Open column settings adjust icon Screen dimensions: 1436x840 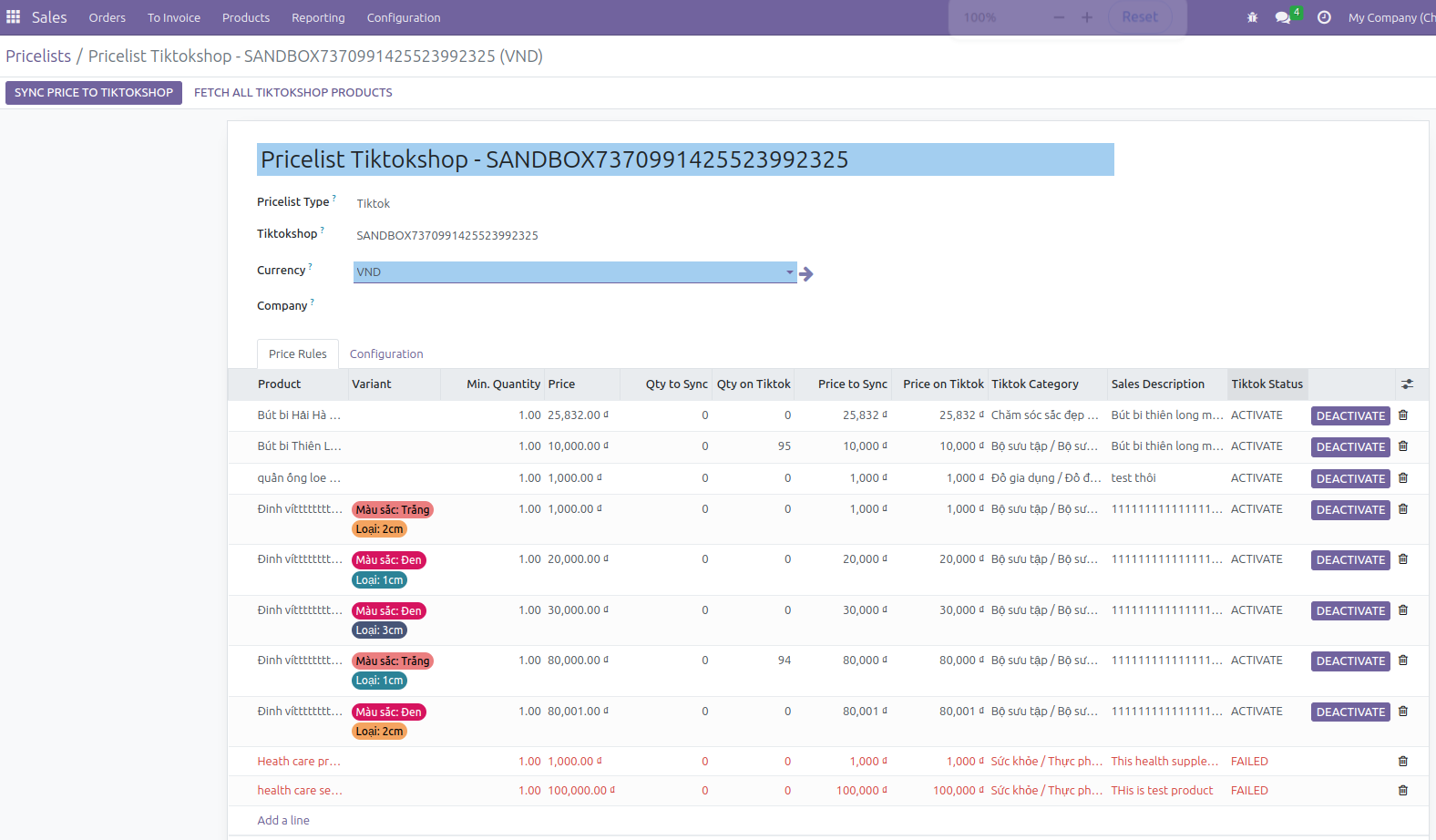(x=1407, y=384)
